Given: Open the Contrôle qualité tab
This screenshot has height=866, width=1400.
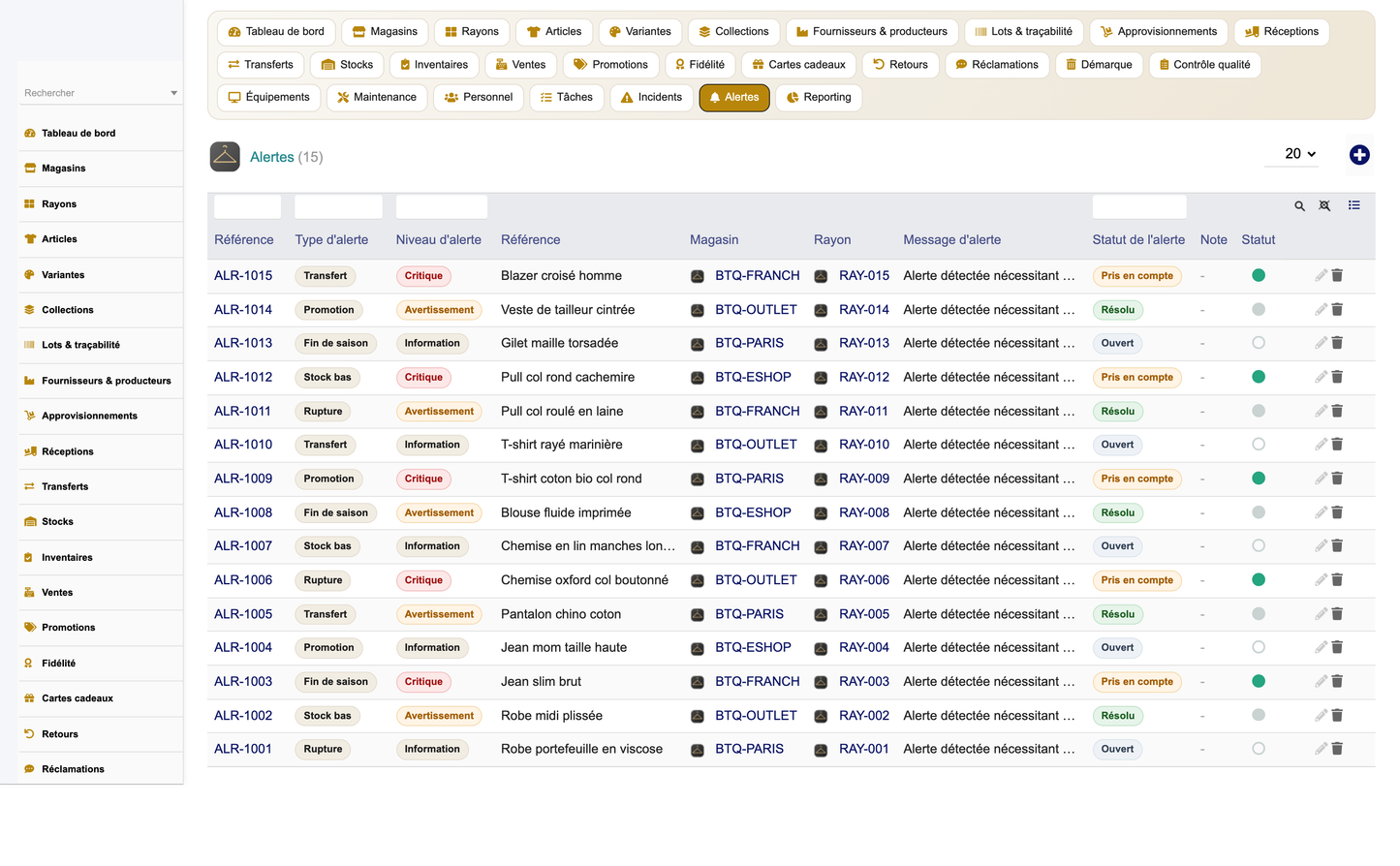Looking at the screenshot, I should (1204, 65).
